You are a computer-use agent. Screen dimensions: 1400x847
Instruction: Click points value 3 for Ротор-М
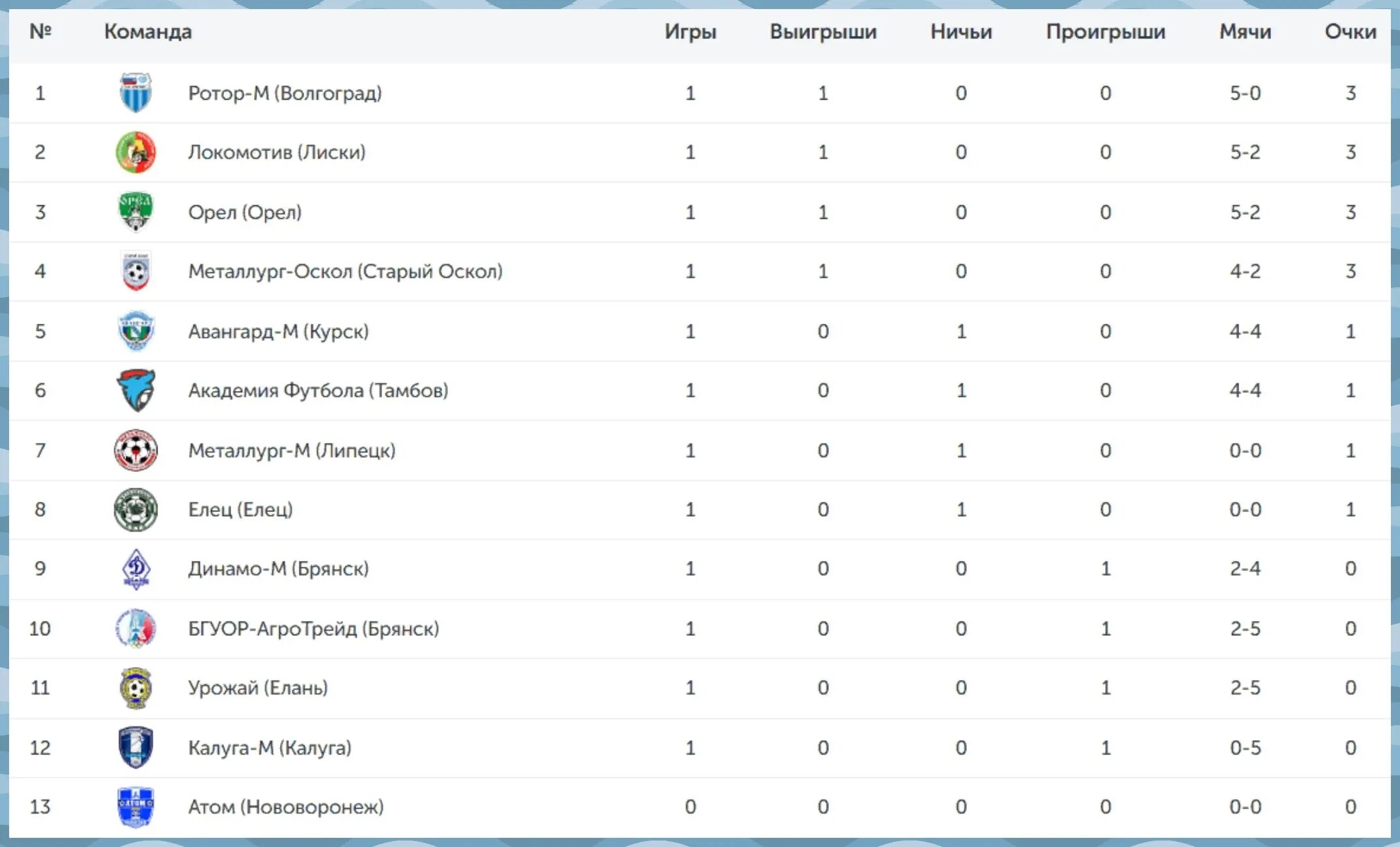pos(1351,93)
